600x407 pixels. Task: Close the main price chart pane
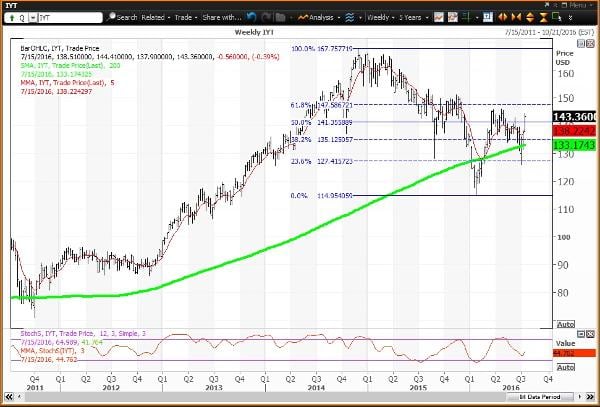(590, 43)
